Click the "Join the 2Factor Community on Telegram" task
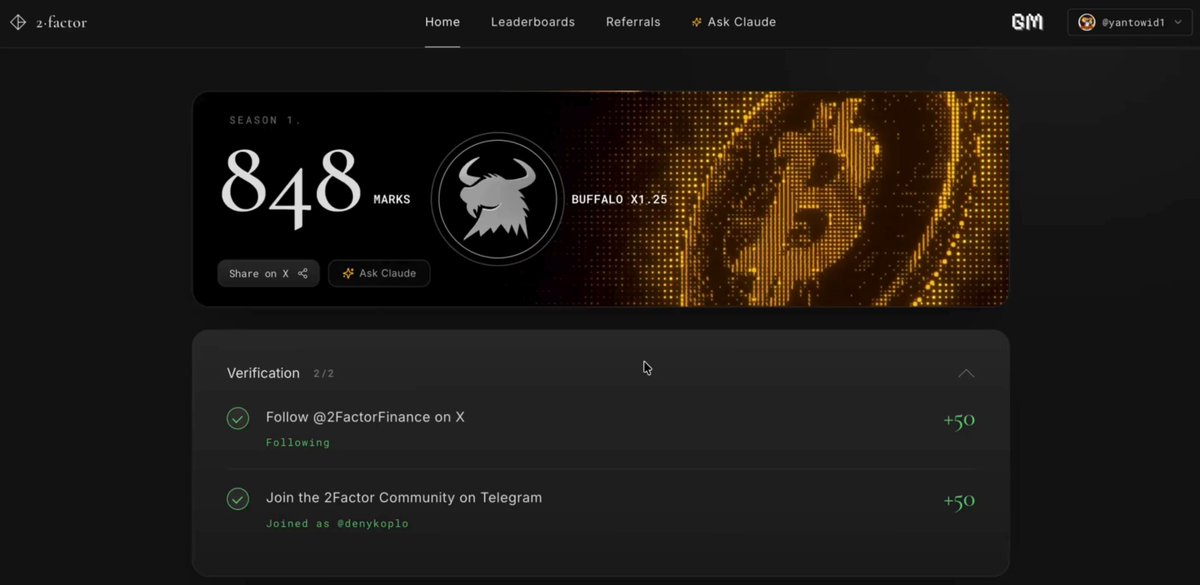The image size is (1200, 585). [x=404, y=497]
